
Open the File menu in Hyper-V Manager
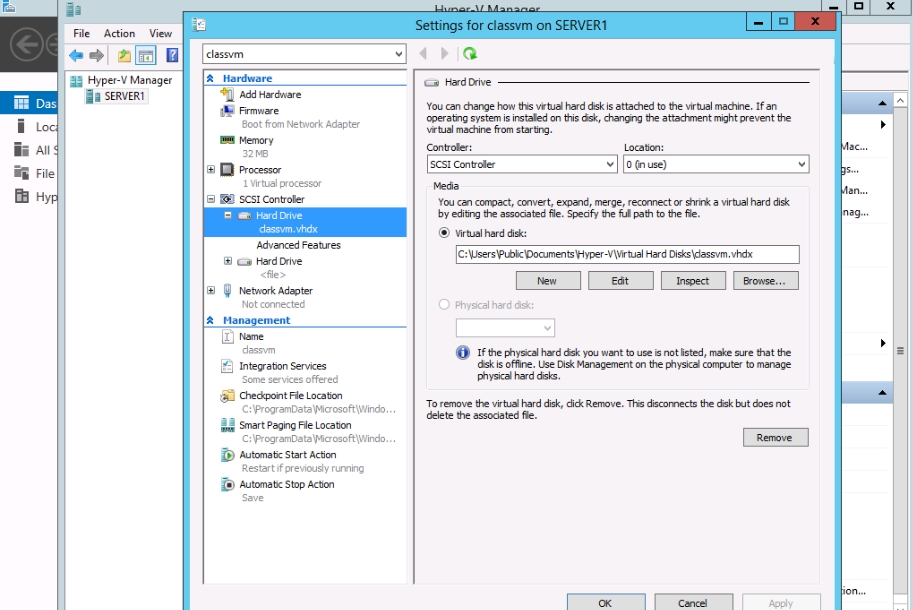click(82, 33)
